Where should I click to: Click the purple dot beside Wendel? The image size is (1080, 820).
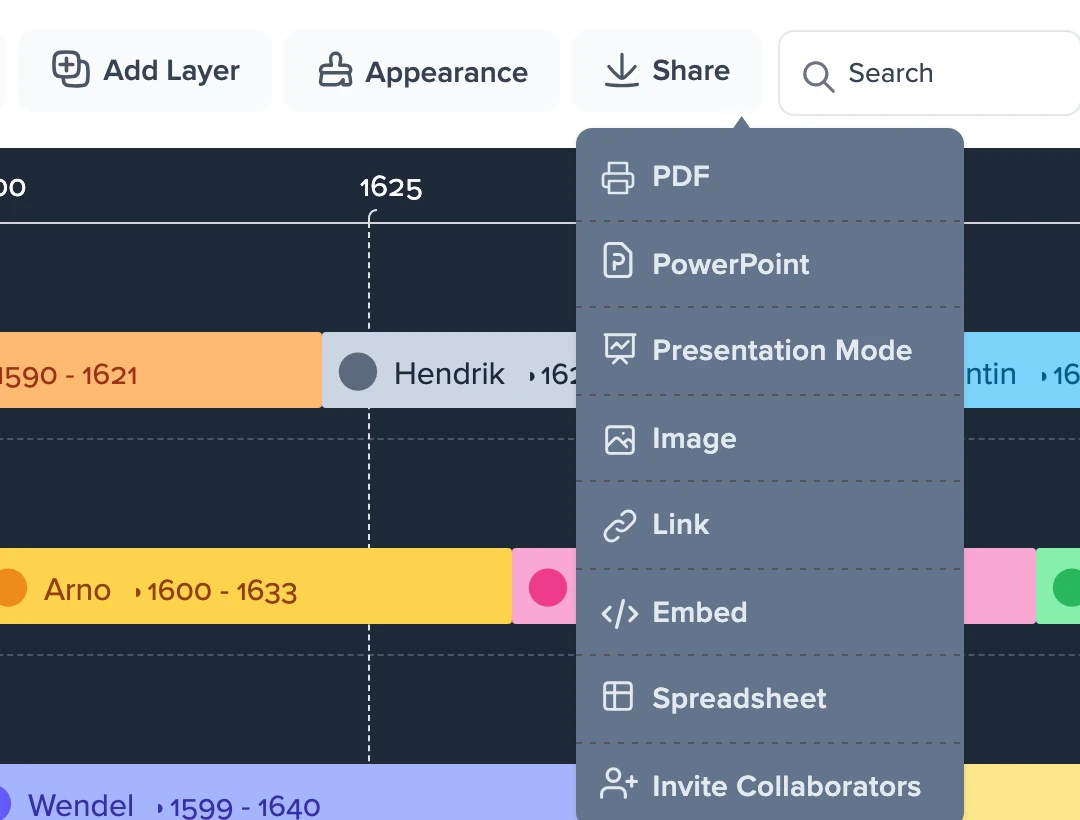[4, 803]
